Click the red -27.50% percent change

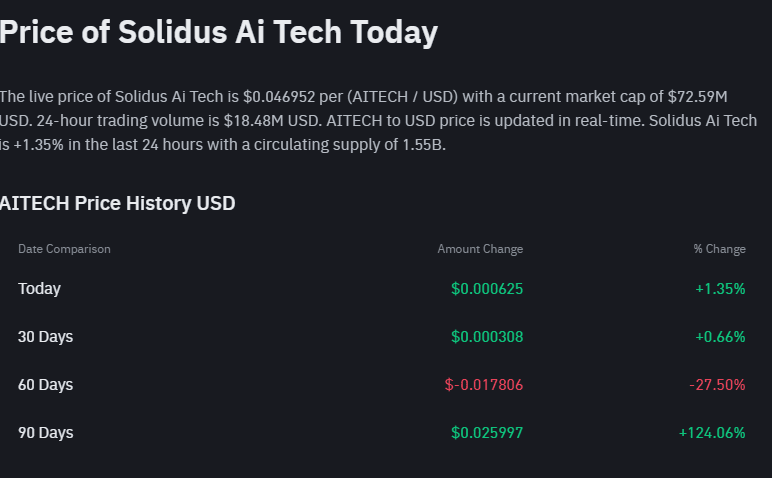[x=717, y=384]
